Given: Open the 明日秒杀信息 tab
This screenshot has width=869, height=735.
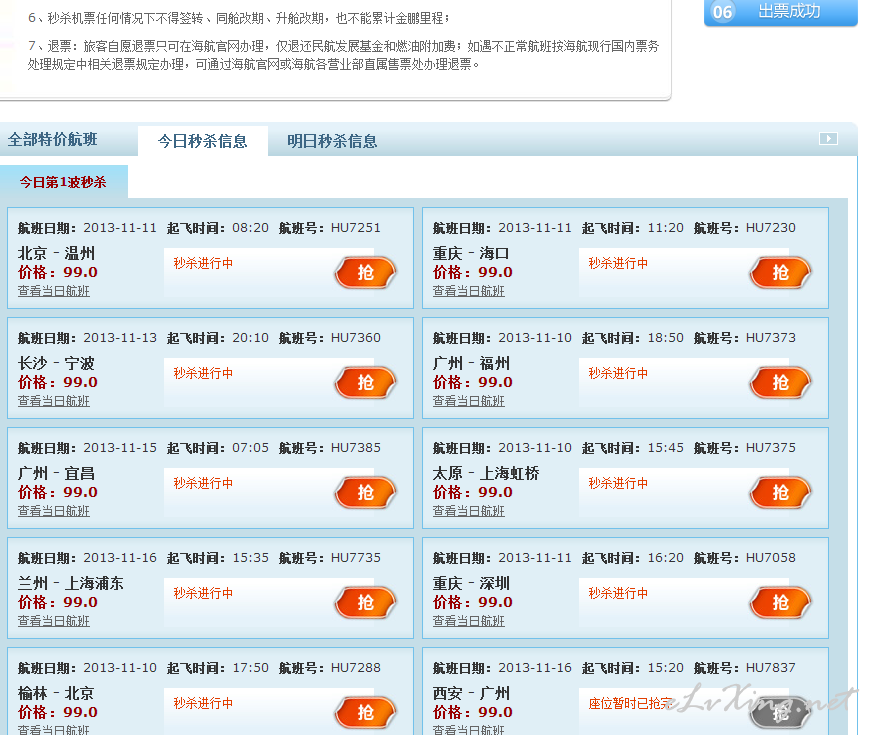Looking at the screenshot, I should pos(332,141).
